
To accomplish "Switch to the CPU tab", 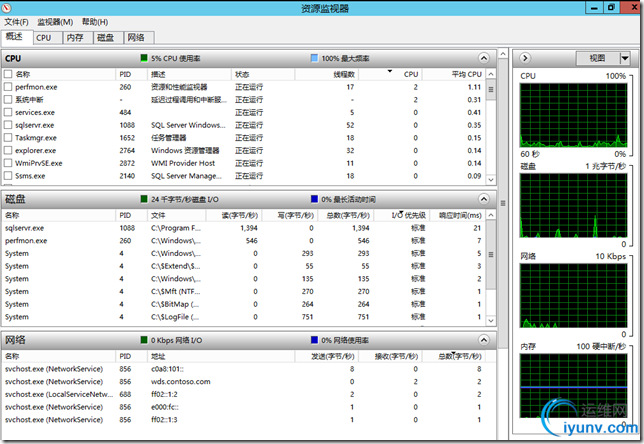I will [47, 38].
